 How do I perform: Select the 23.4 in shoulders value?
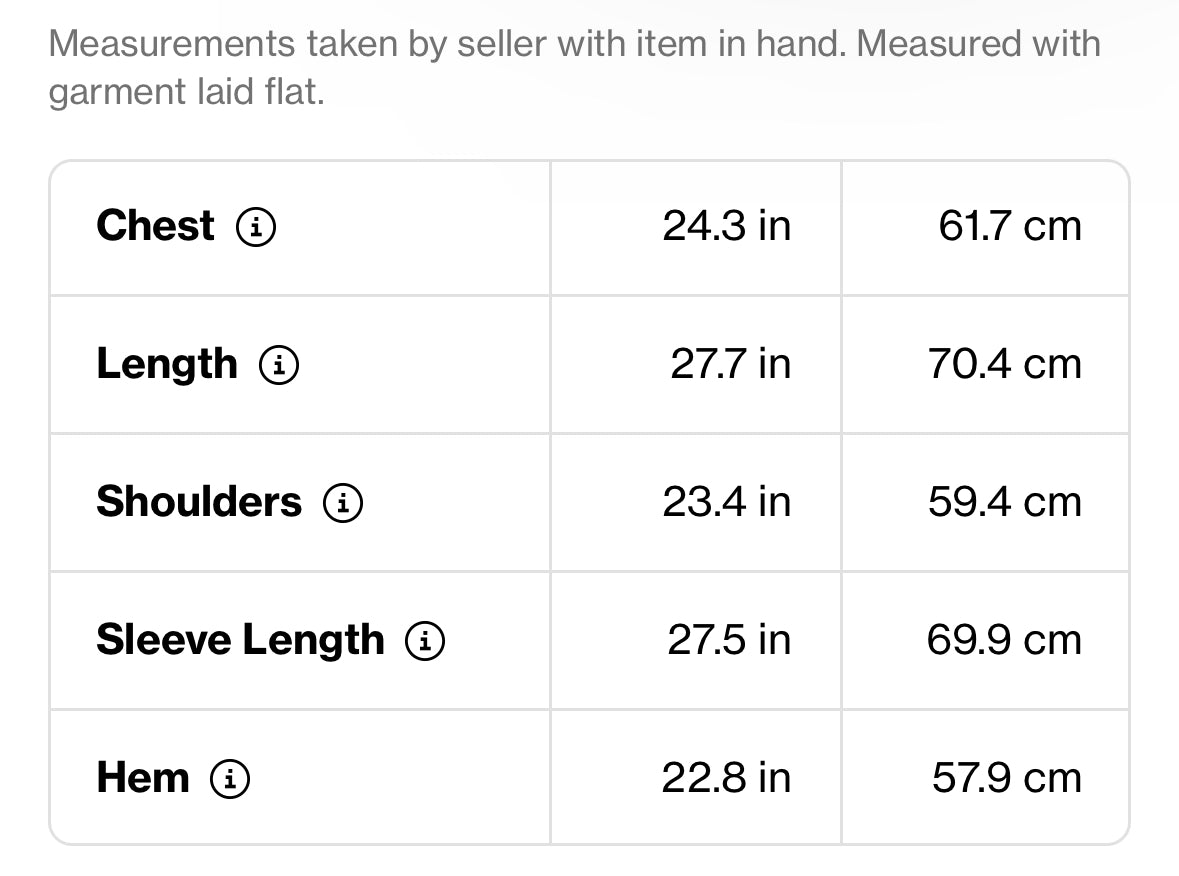click(726, 502)
